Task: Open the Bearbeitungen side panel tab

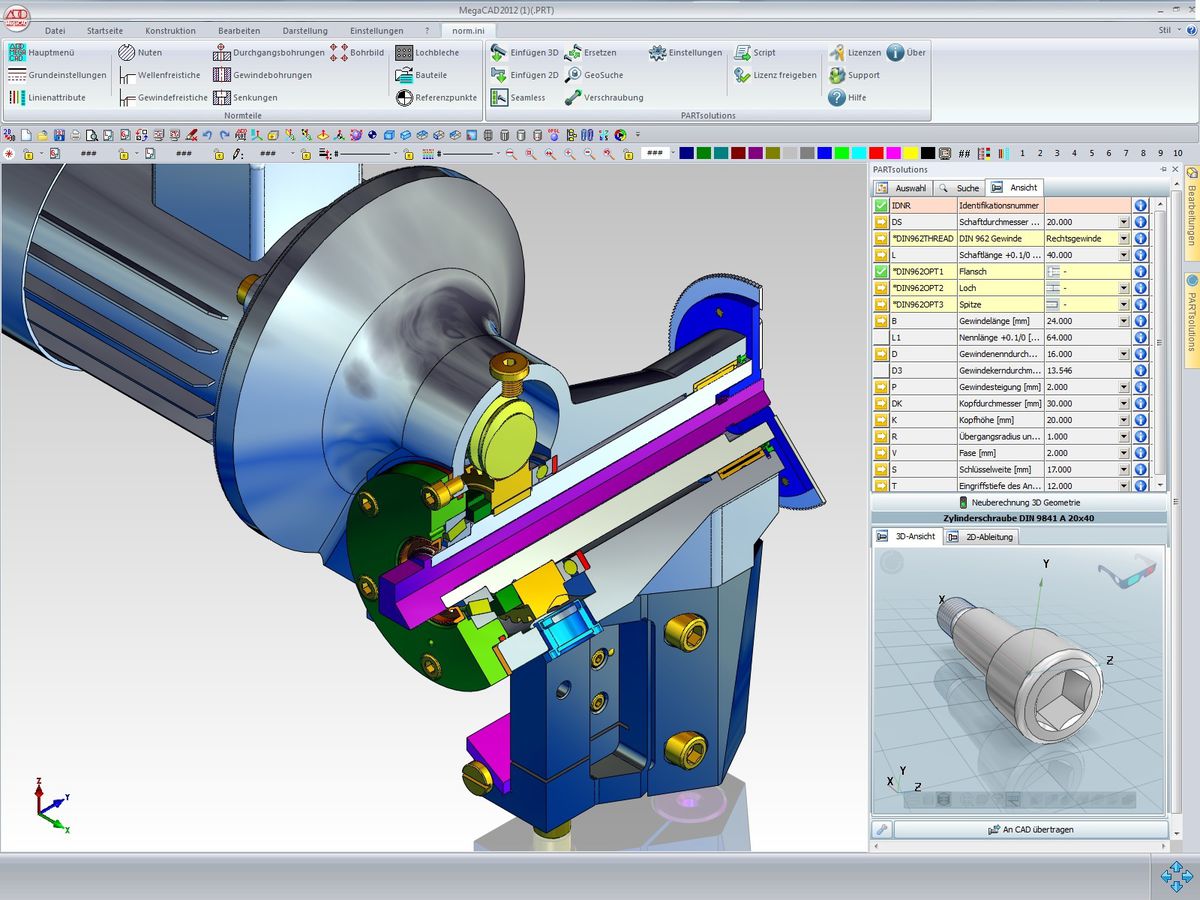Action: [1192, 212]
